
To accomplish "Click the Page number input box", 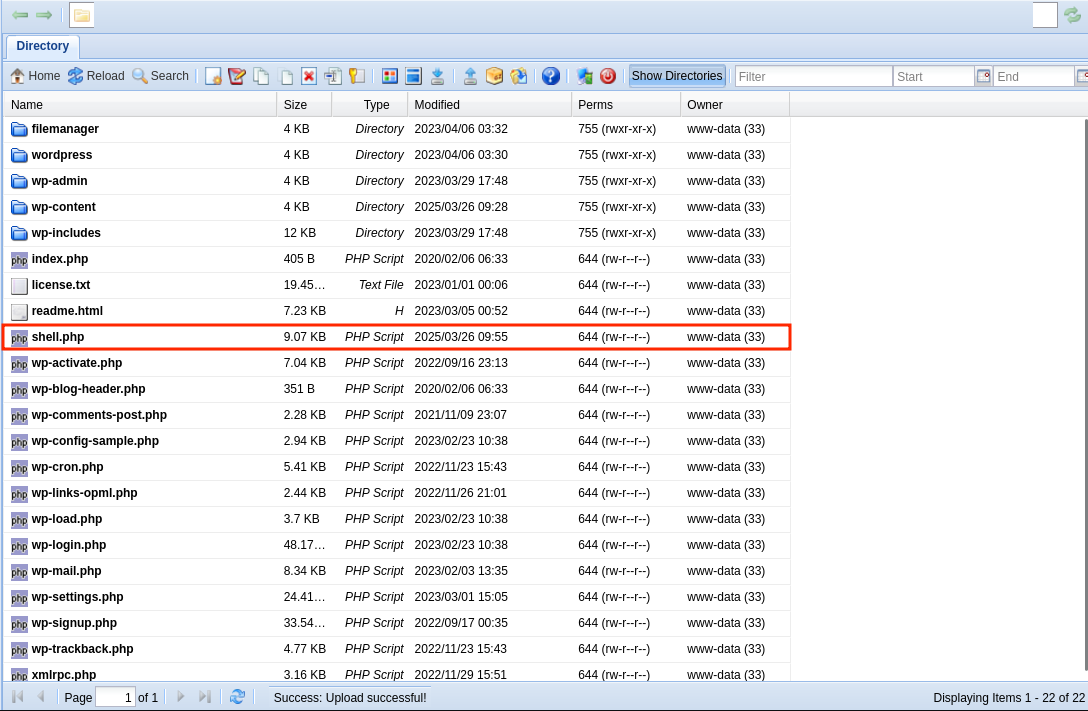I will (x=115, y=697).
